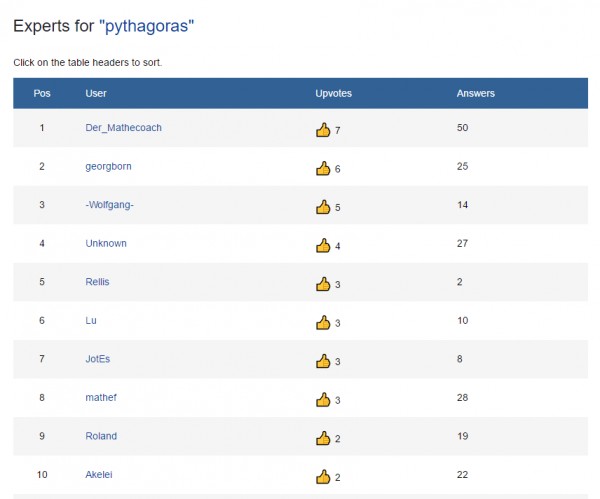Click thumbs-up icon in Der_Mathecoach row

coord(323,130)
